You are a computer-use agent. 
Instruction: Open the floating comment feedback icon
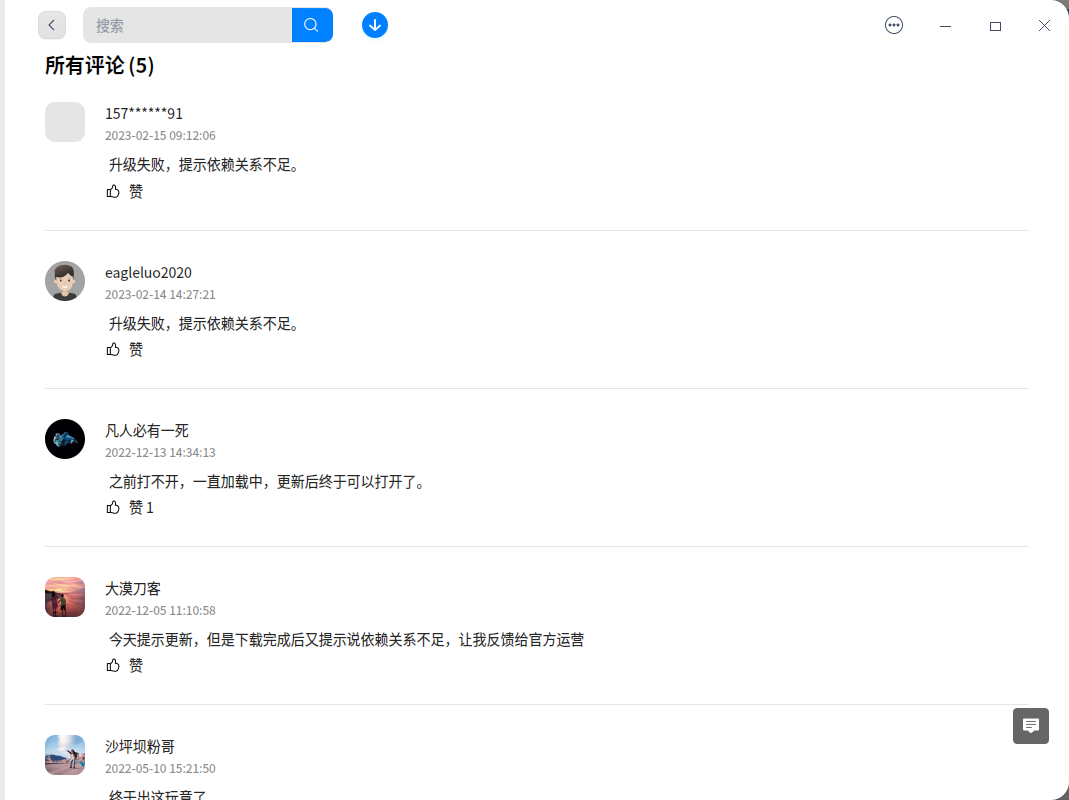1030,726
